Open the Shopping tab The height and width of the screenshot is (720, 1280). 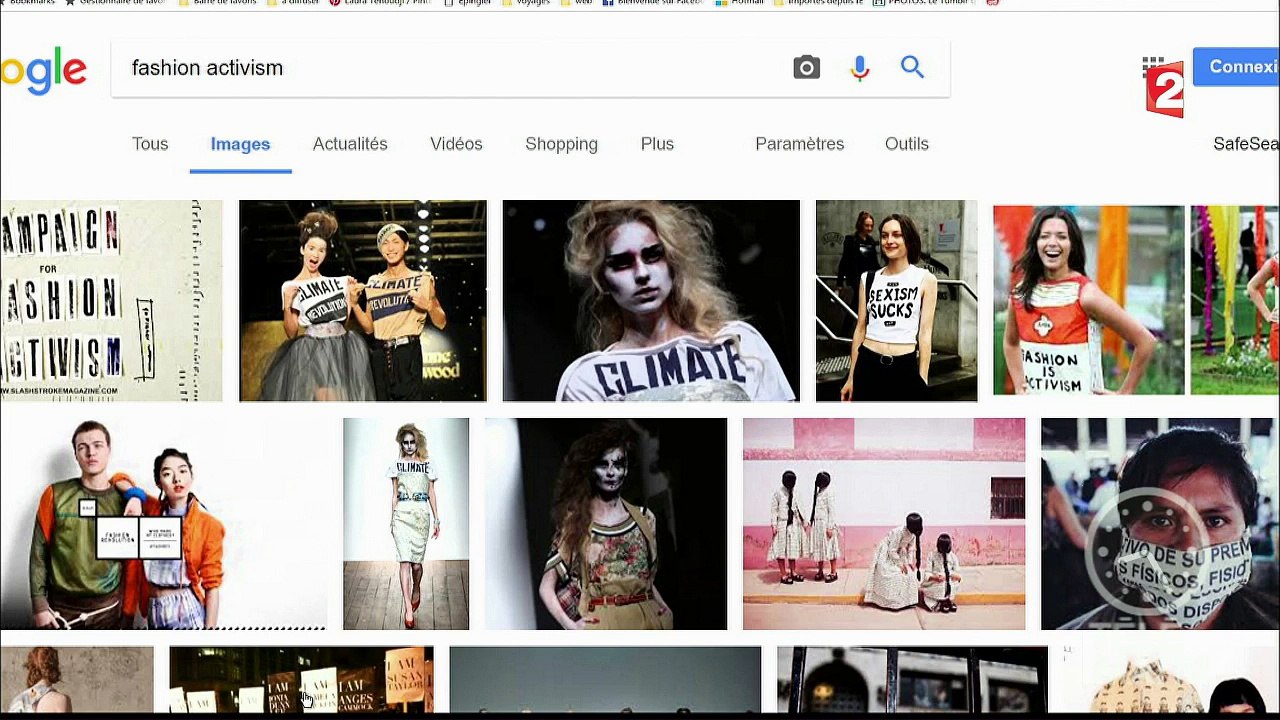pos(561,144)
